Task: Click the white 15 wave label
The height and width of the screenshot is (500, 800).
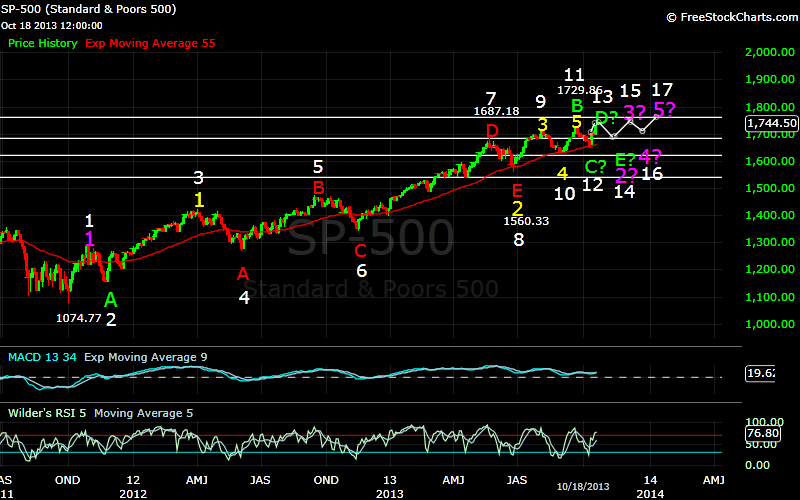Action: [x=630, y=91]
